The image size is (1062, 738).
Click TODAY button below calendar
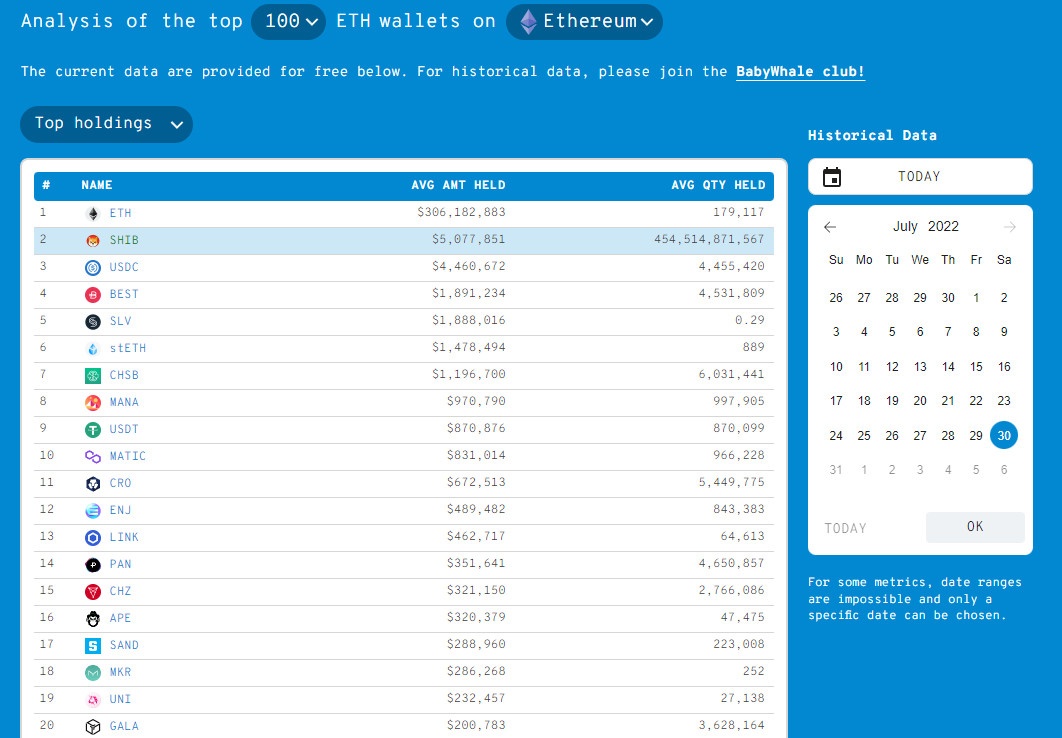click(845, 528)
